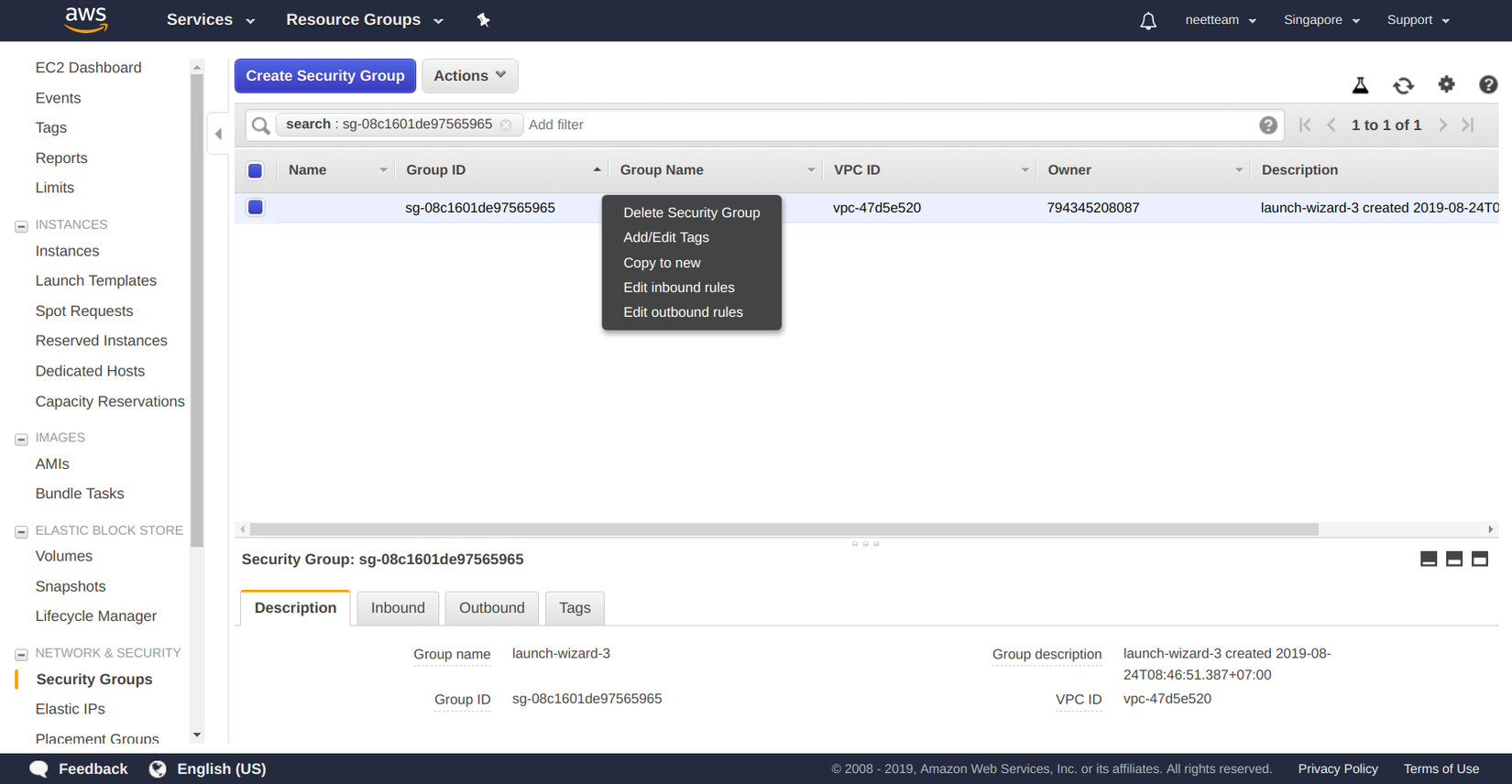
Task: Go to first page of results
Action: point(1305,125)
